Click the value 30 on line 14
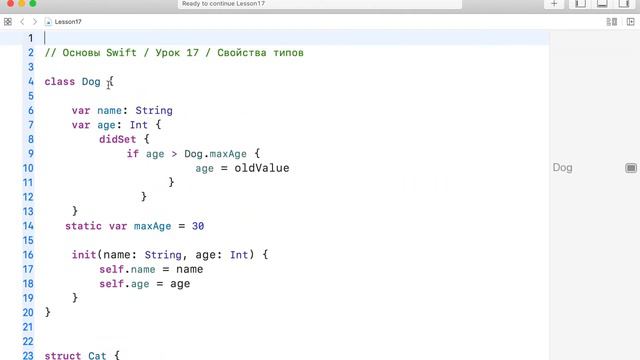 [x=198, y=226]
